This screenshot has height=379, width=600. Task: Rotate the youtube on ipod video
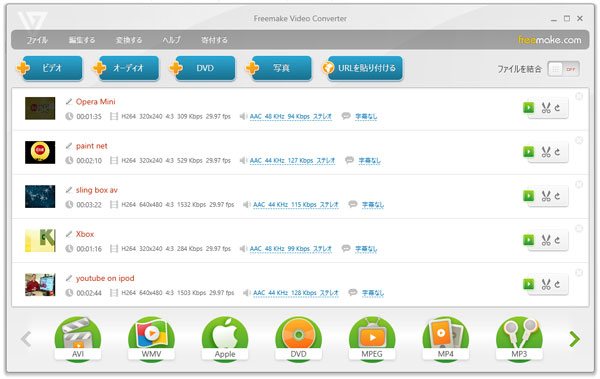[x=558, y=284]
